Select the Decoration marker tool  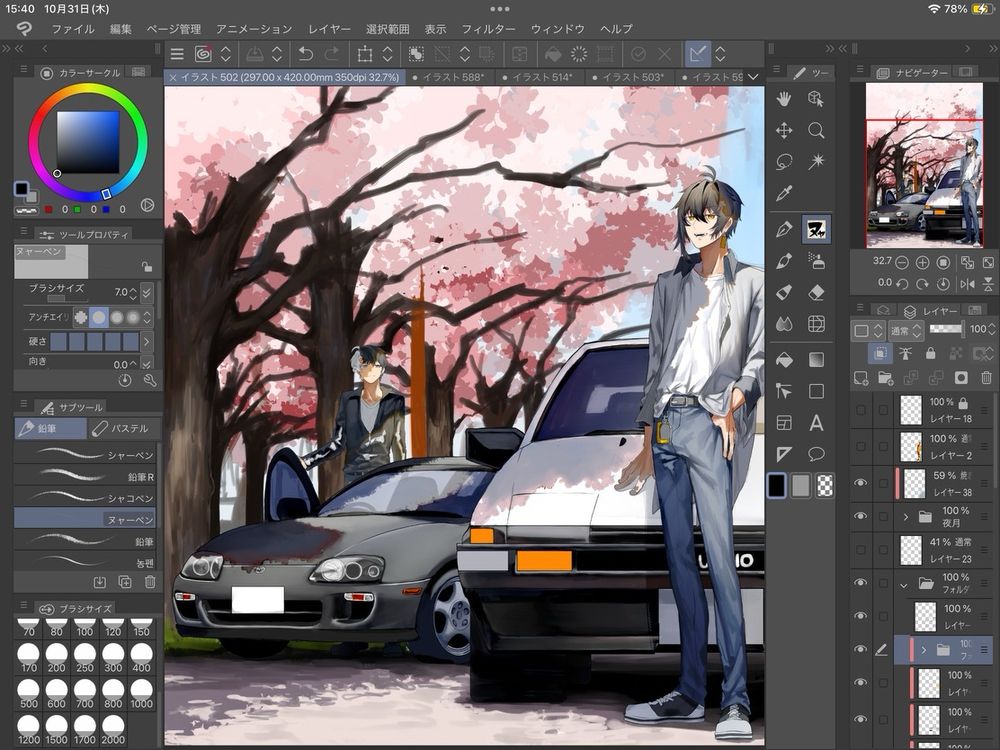tap(784, 292)
